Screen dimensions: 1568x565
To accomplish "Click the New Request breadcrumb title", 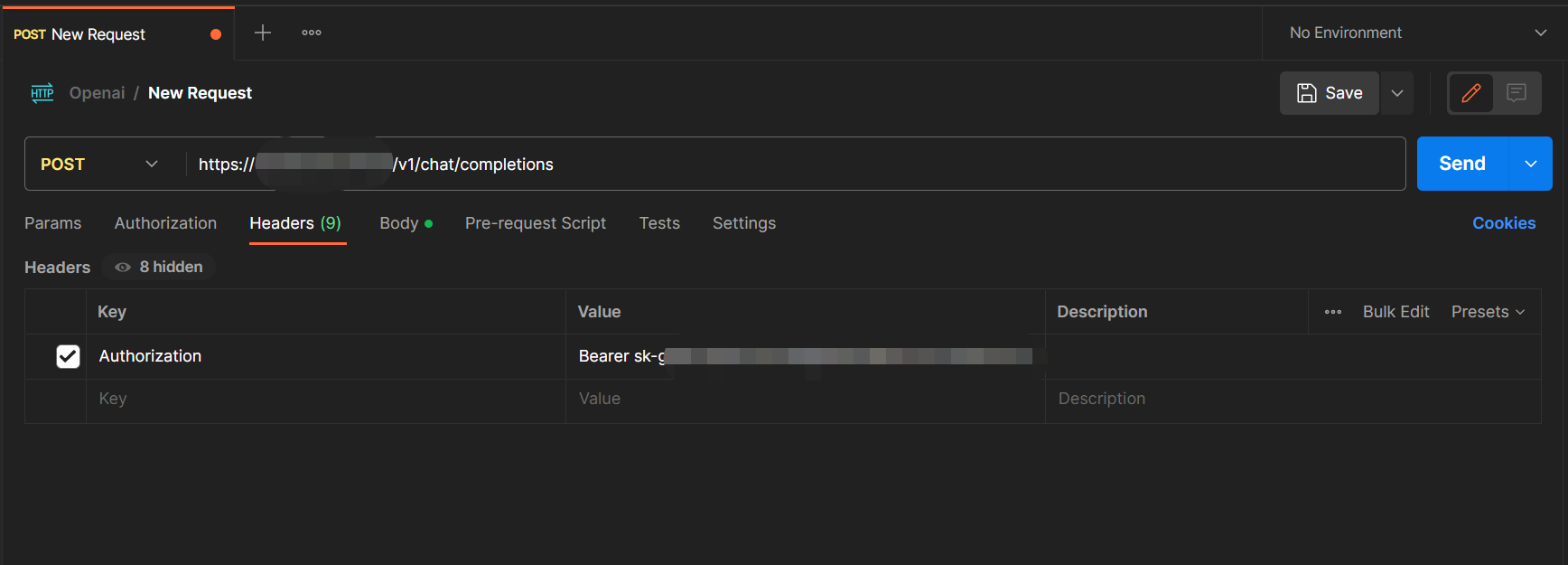I will 200,93.
